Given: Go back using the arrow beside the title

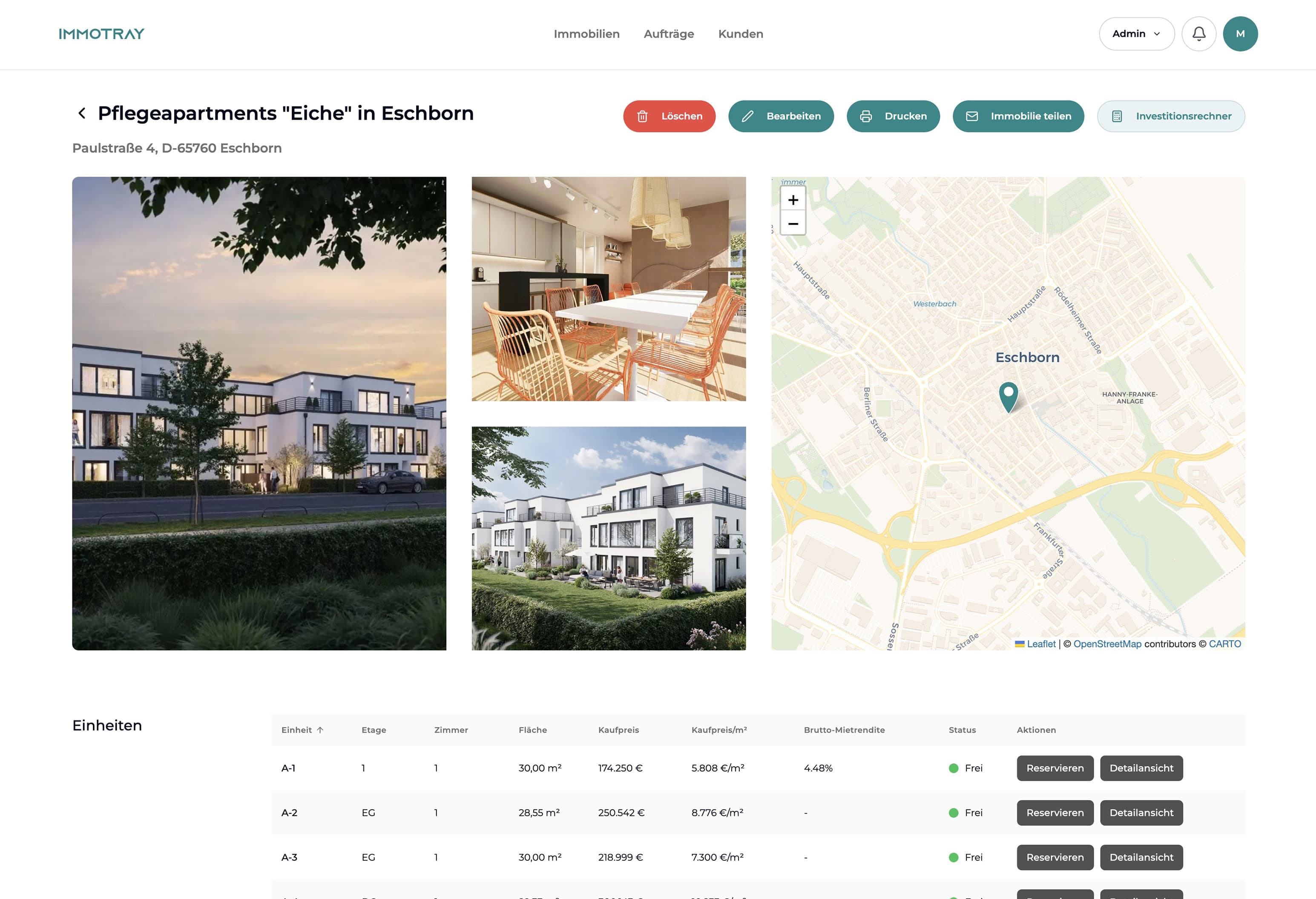Looking at the screenshot, I should tap(82, 113).
